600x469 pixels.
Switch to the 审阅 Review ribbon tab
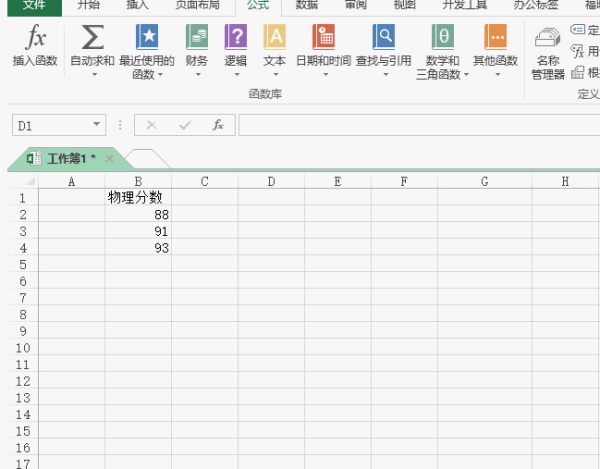pos(356,5)
